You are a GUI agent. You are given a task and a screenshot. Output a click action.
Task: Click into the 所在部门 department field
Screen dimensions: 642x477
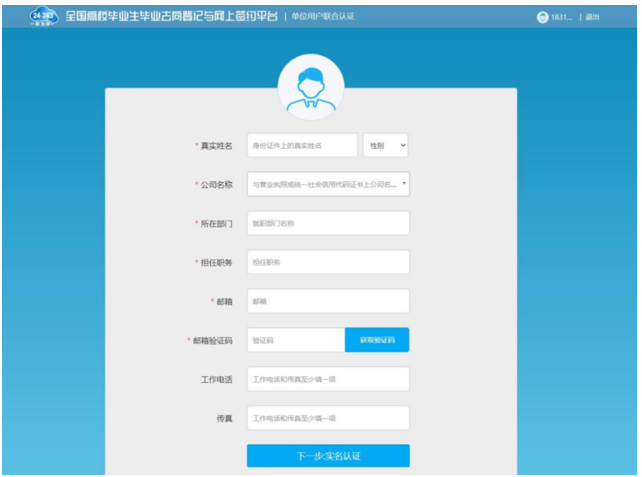[328, 224]
